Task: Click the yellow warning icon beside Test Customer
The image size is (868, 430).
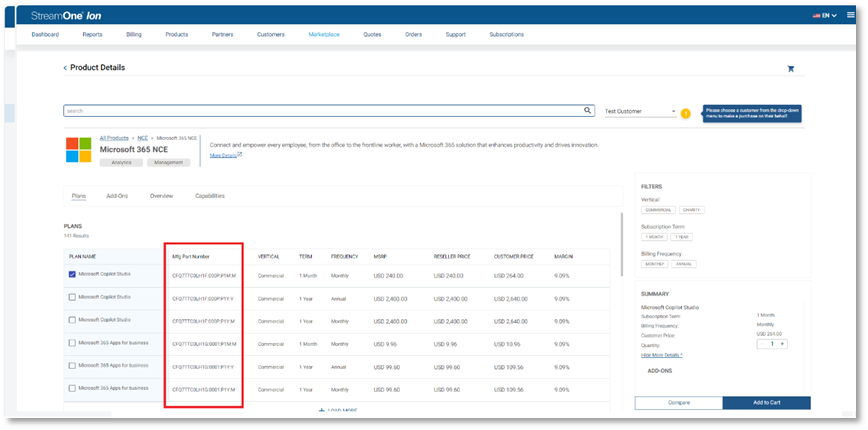Action: 686,113
